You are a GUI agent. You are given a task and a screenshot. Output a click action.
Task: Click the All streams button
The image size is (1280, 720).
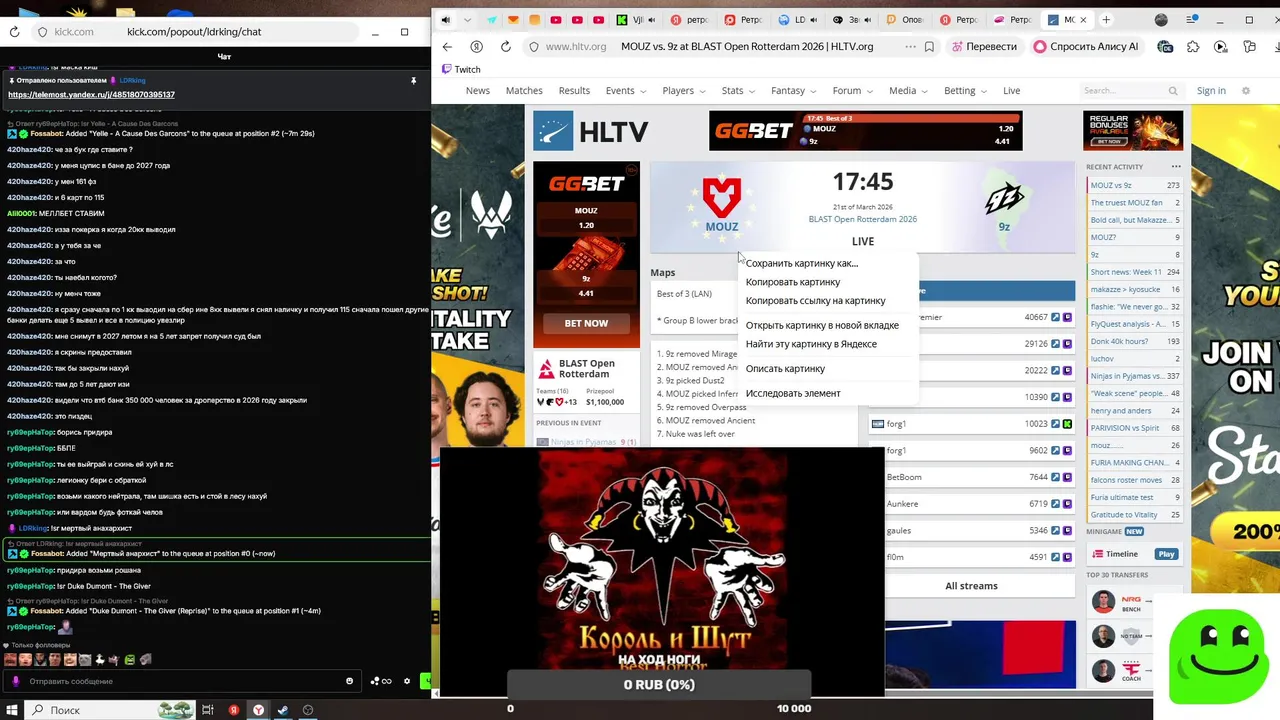[971, 586]
